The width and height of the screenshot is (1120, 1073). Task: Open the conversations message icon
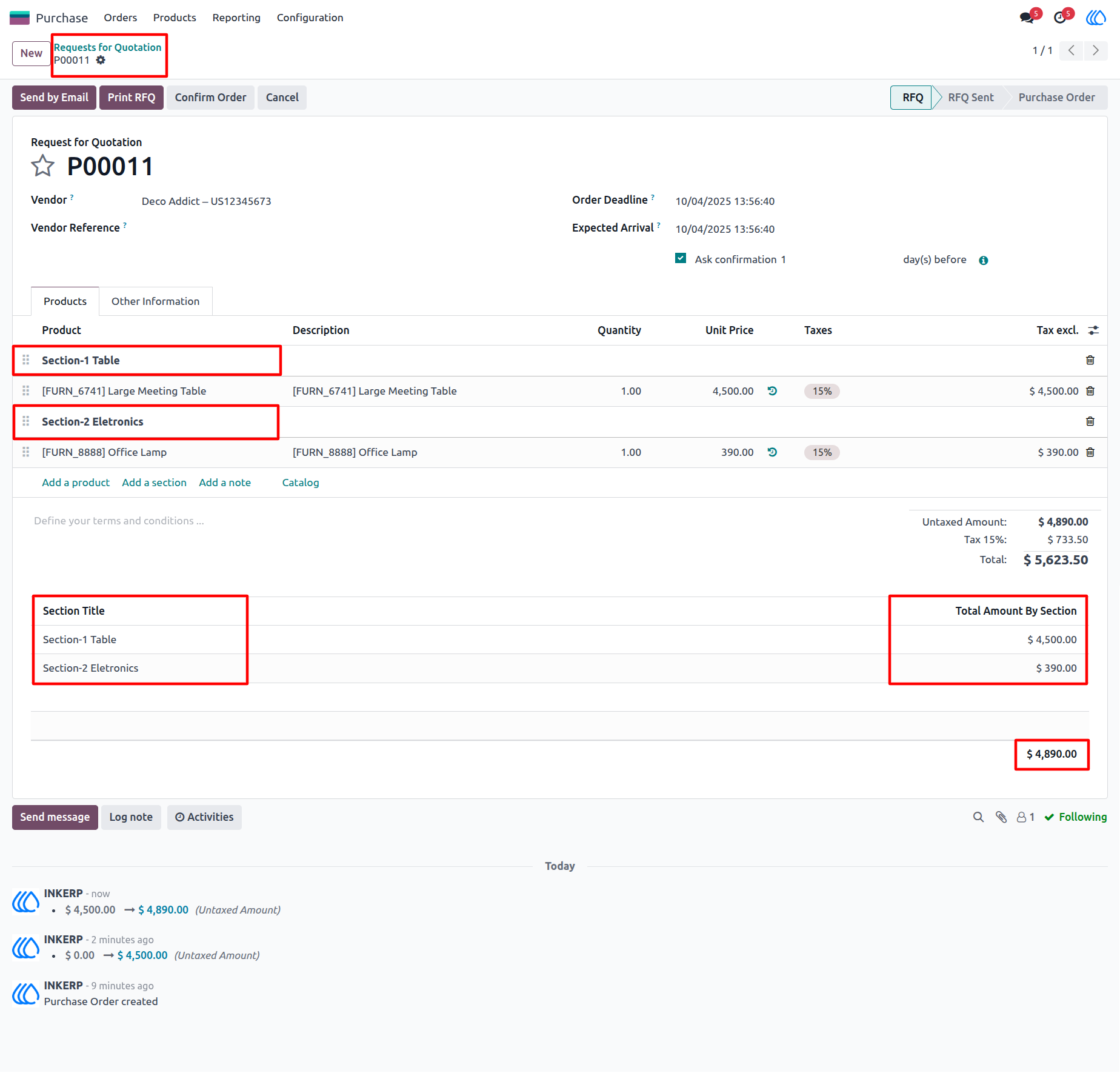point(1027,18)
